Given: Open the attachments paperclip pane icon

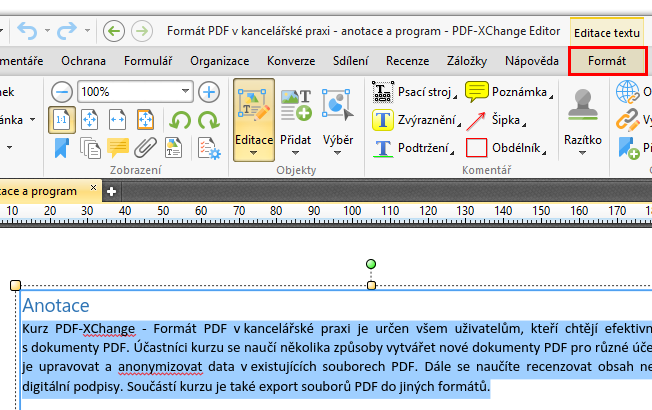Looking at the screenshot, I should [x=146, y=148].
